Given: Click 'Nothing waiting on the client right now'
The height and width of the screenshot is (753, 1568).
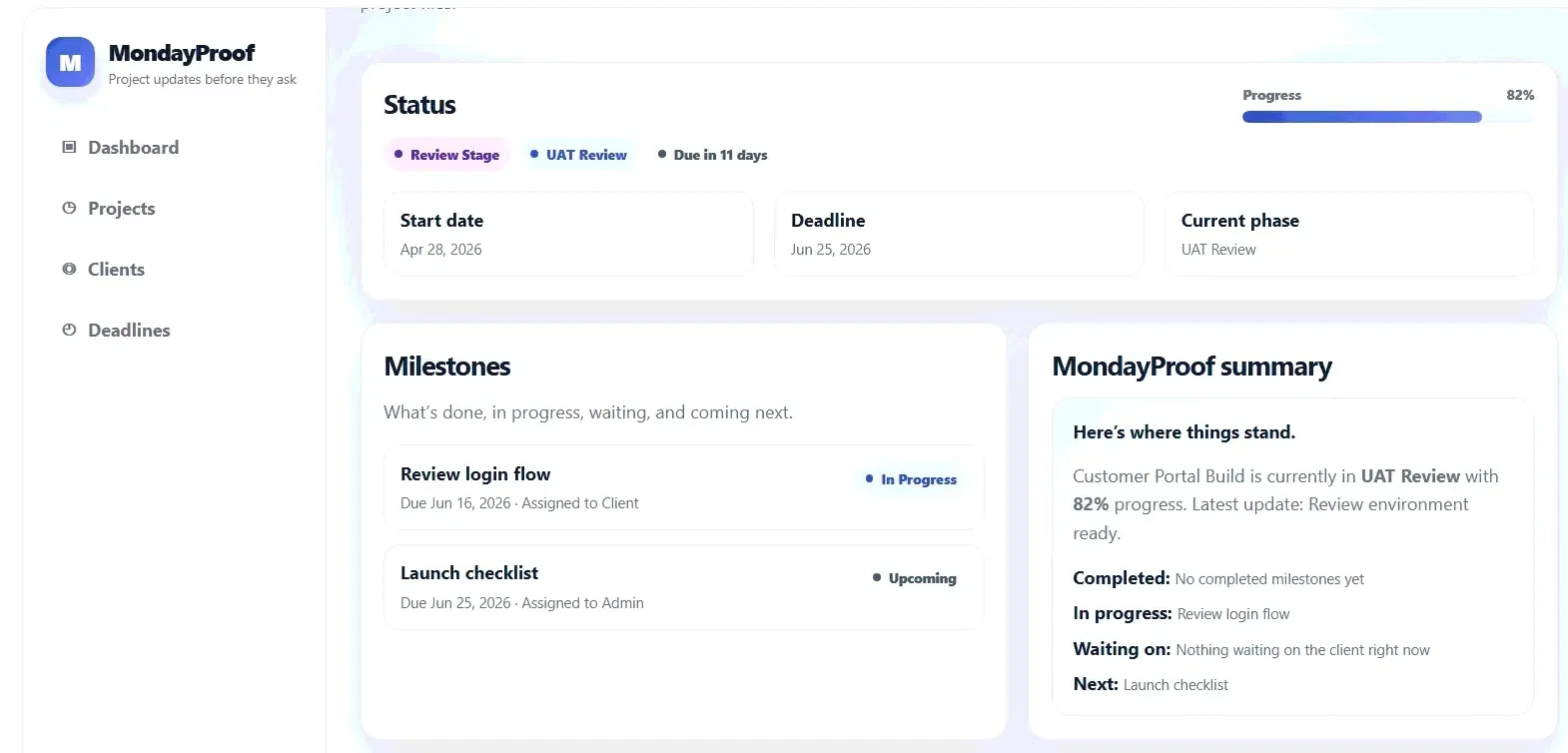Looking at the screenshot, I should (x=1303, y=650).
